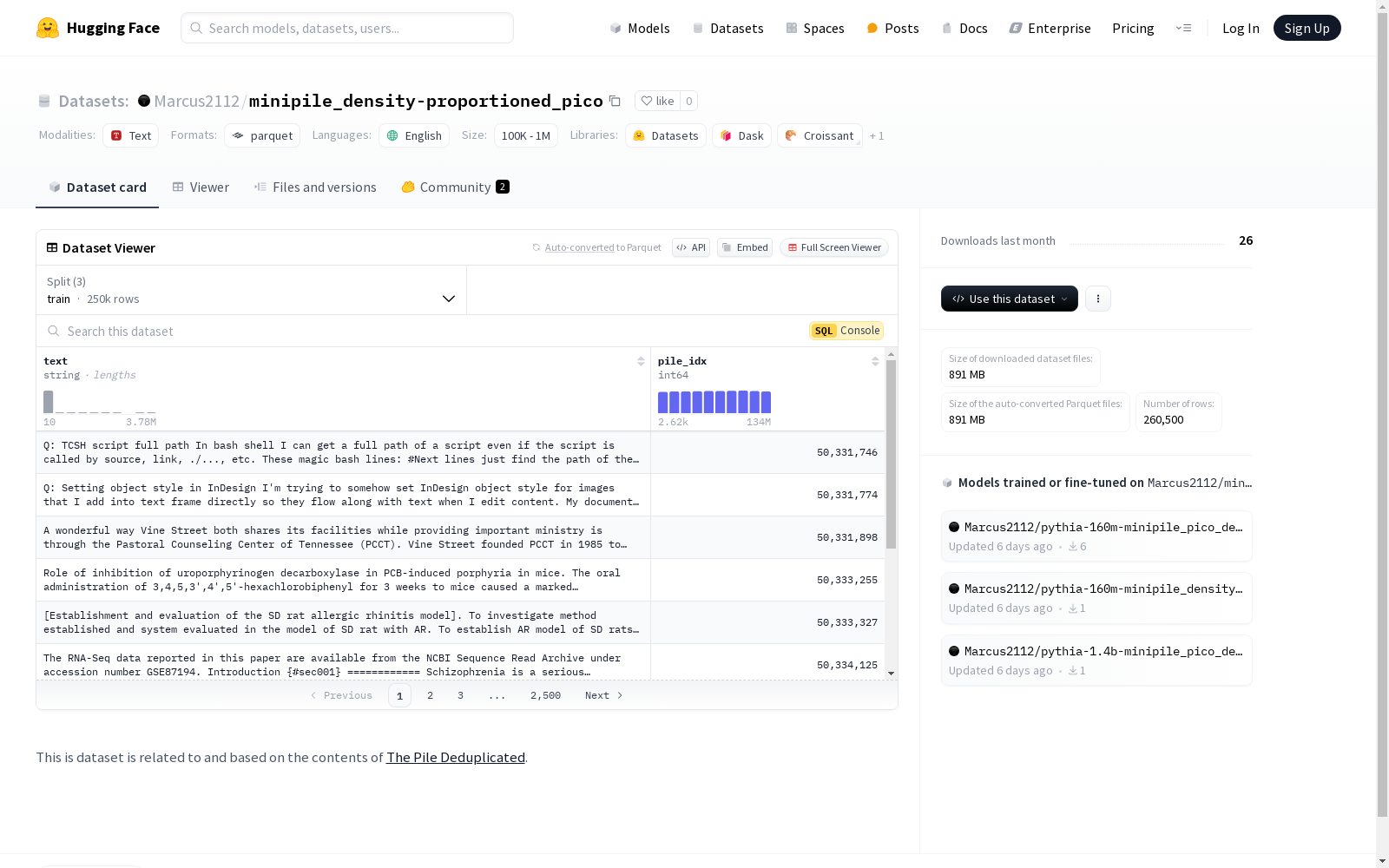The image size is (1389, 868).
Task: Click the Hugging Face logo icon
Action: (48, 28)
